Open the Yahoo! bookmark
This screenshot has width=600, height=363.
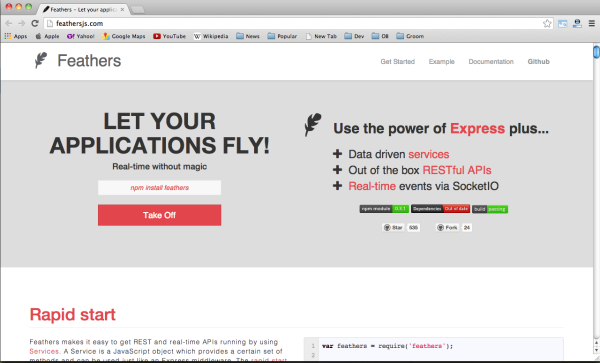pyautogui.click(x=80, y=36)
